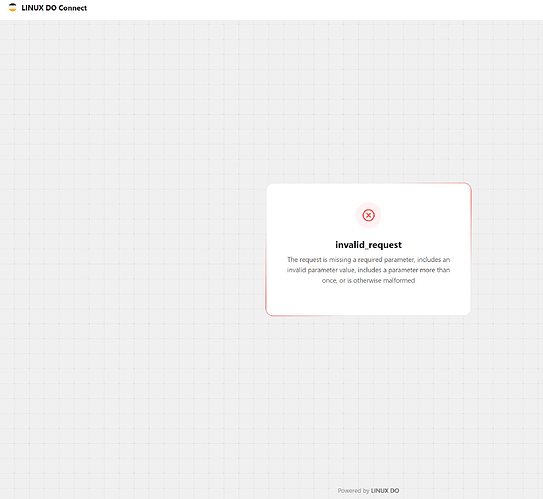Image resolution: width=543 pixels, height=499 pixels.
Task: Click the 'Powered by' footer text
Action: point(354,491)
